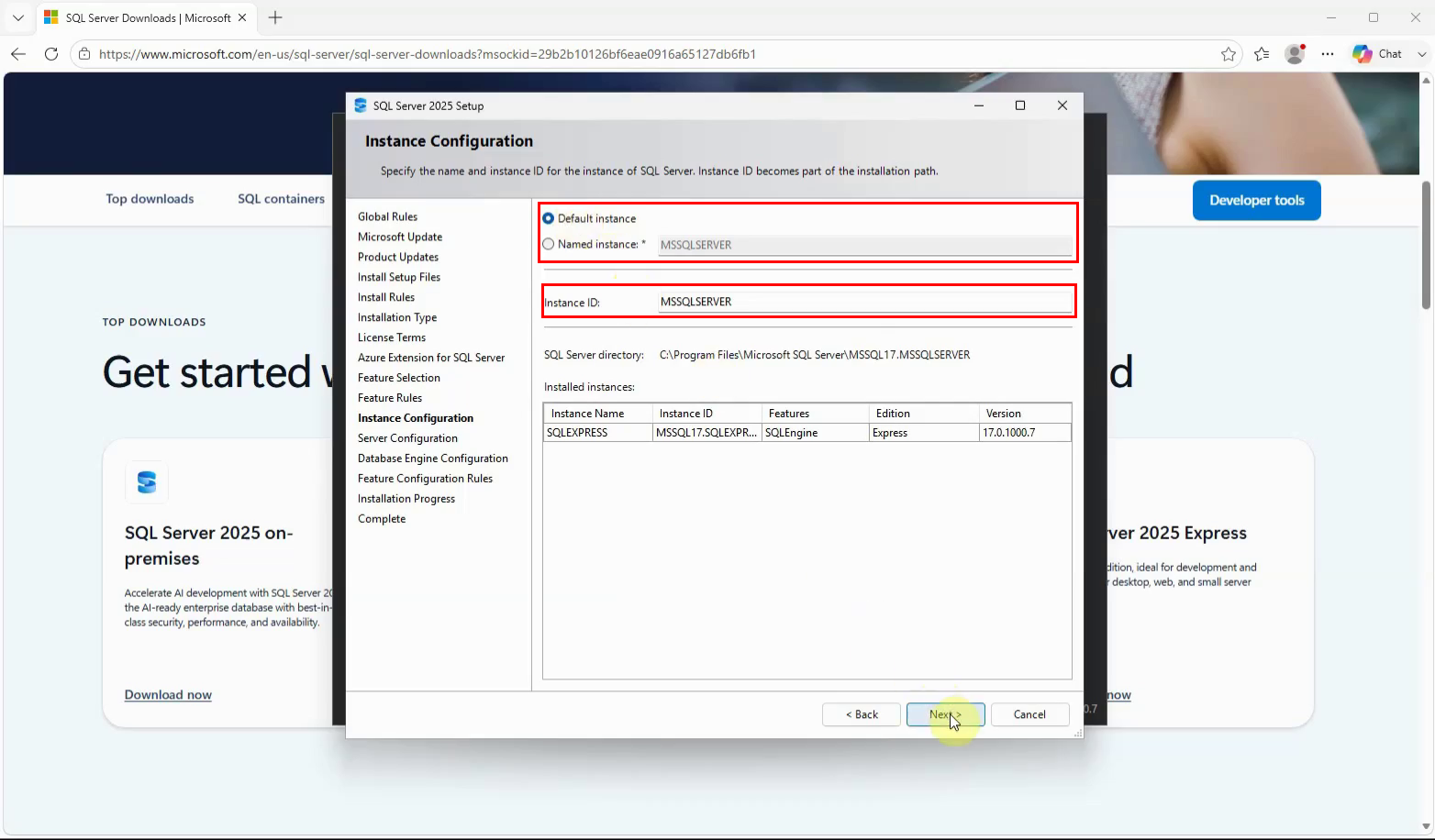Select Product Updates step in sidebar
Screen dimensions: 1435x840
(x=398, y=257)
